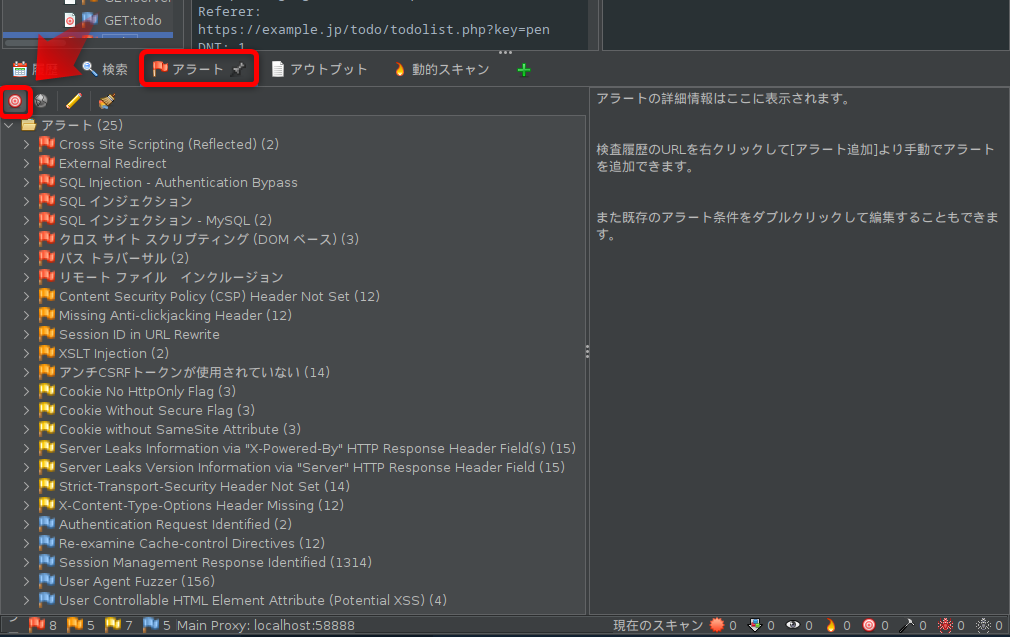The height and width of the screenshot is (637, 1010).
Task: Click the broom delete-all-alerts icon
Action: (x=107, y=101)
